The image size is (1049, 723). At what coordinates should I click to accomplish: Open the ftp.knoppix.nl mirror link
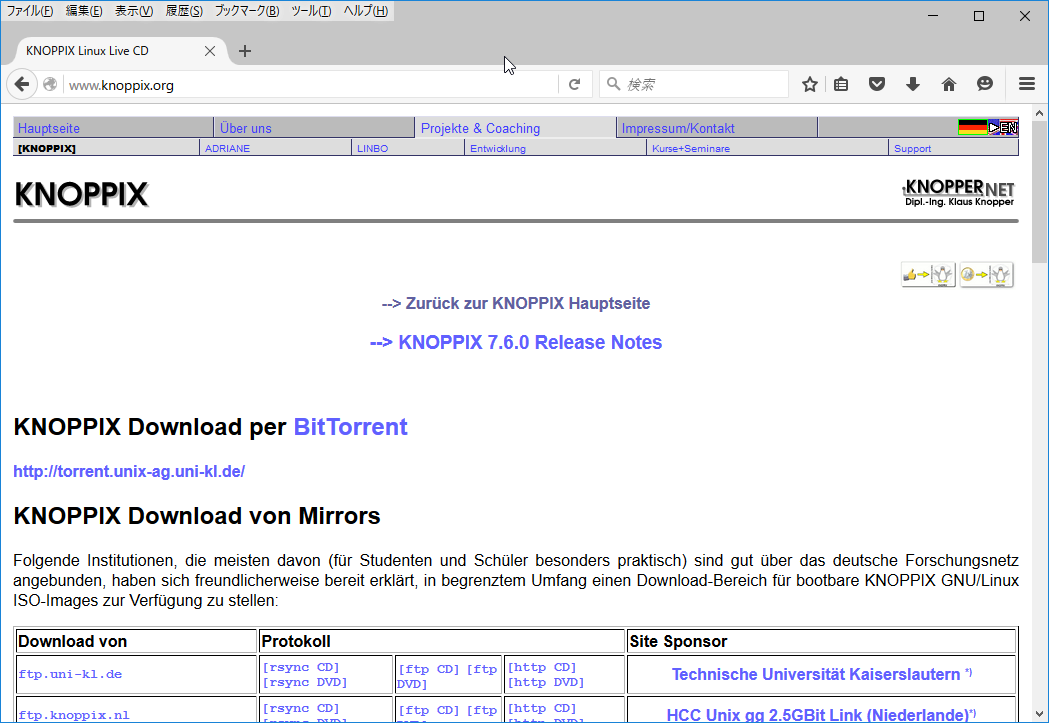click(74, 715)
